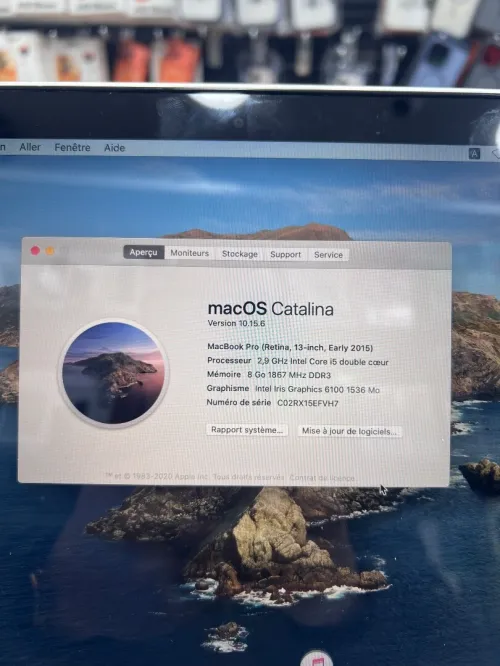The height and width of the screenshot is (666, 500).
Task: Switch to the Stockage tab
Action: tap(240, 254)
